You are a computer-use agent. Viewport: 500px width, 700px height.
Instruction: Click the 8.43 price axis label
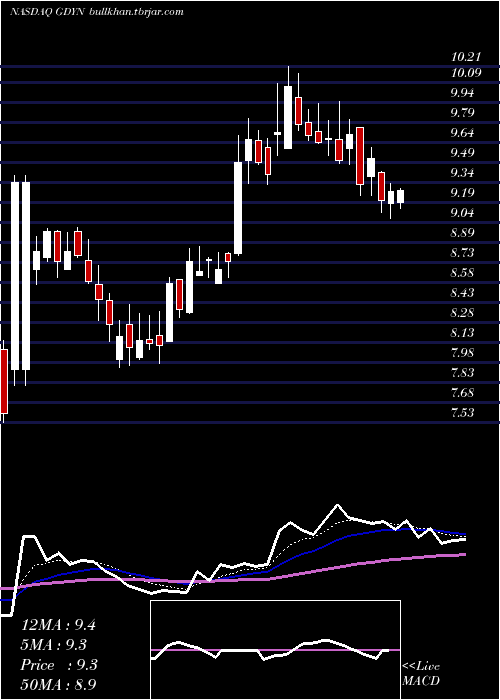pyautogui.click(x=462, y=293)
